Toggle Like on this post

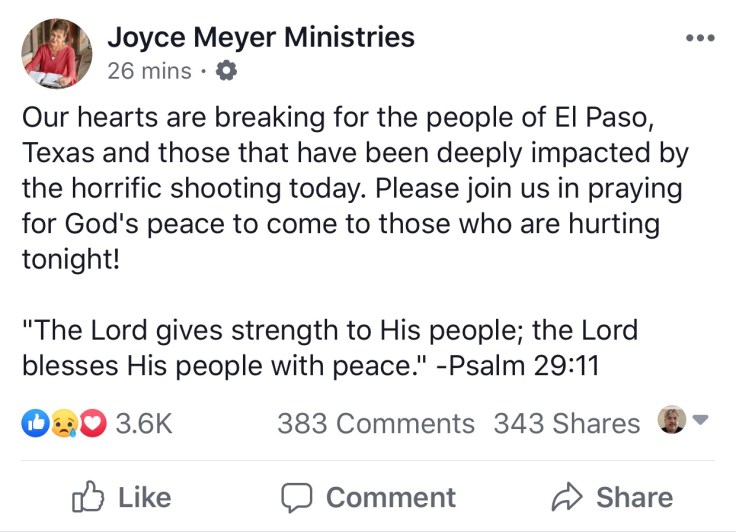click(x=121, y=497)
